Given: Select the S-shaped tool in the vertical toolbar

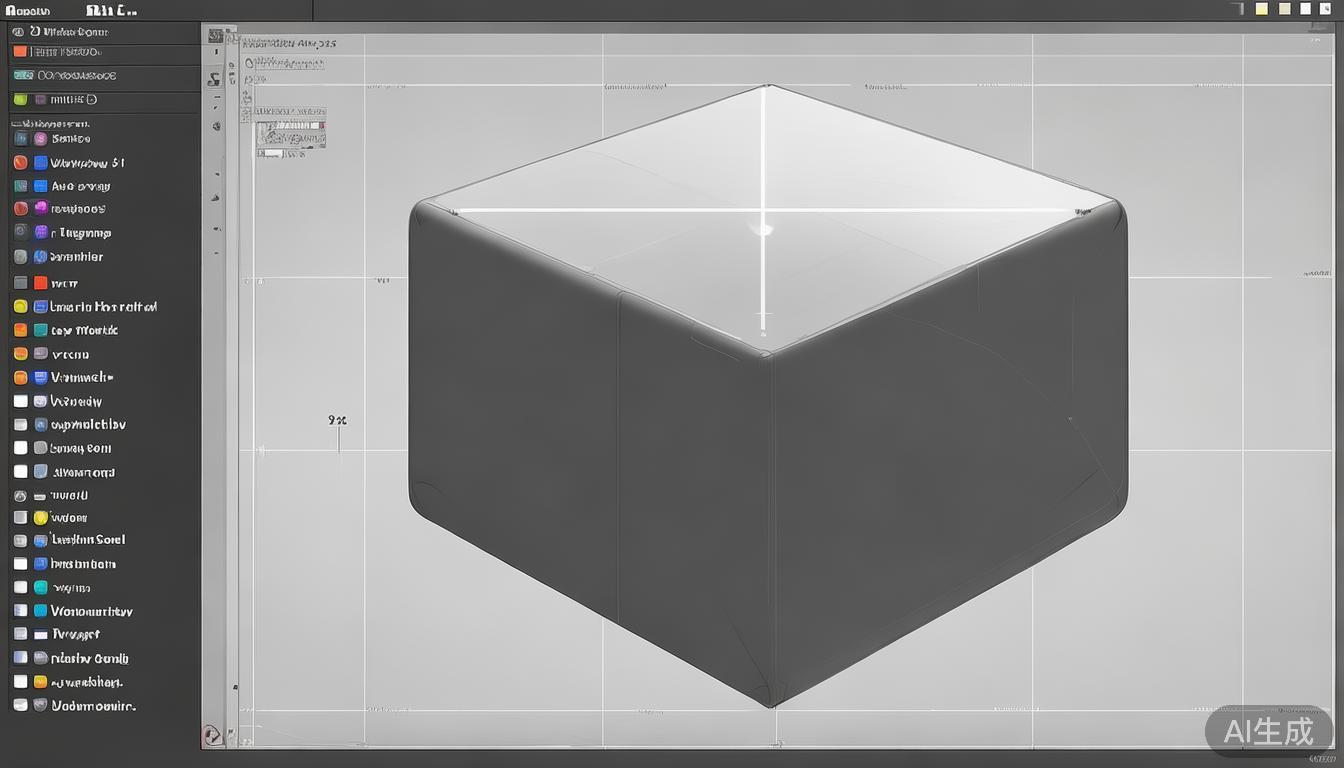Looking at the screenshot, I should tap(215, 79).
